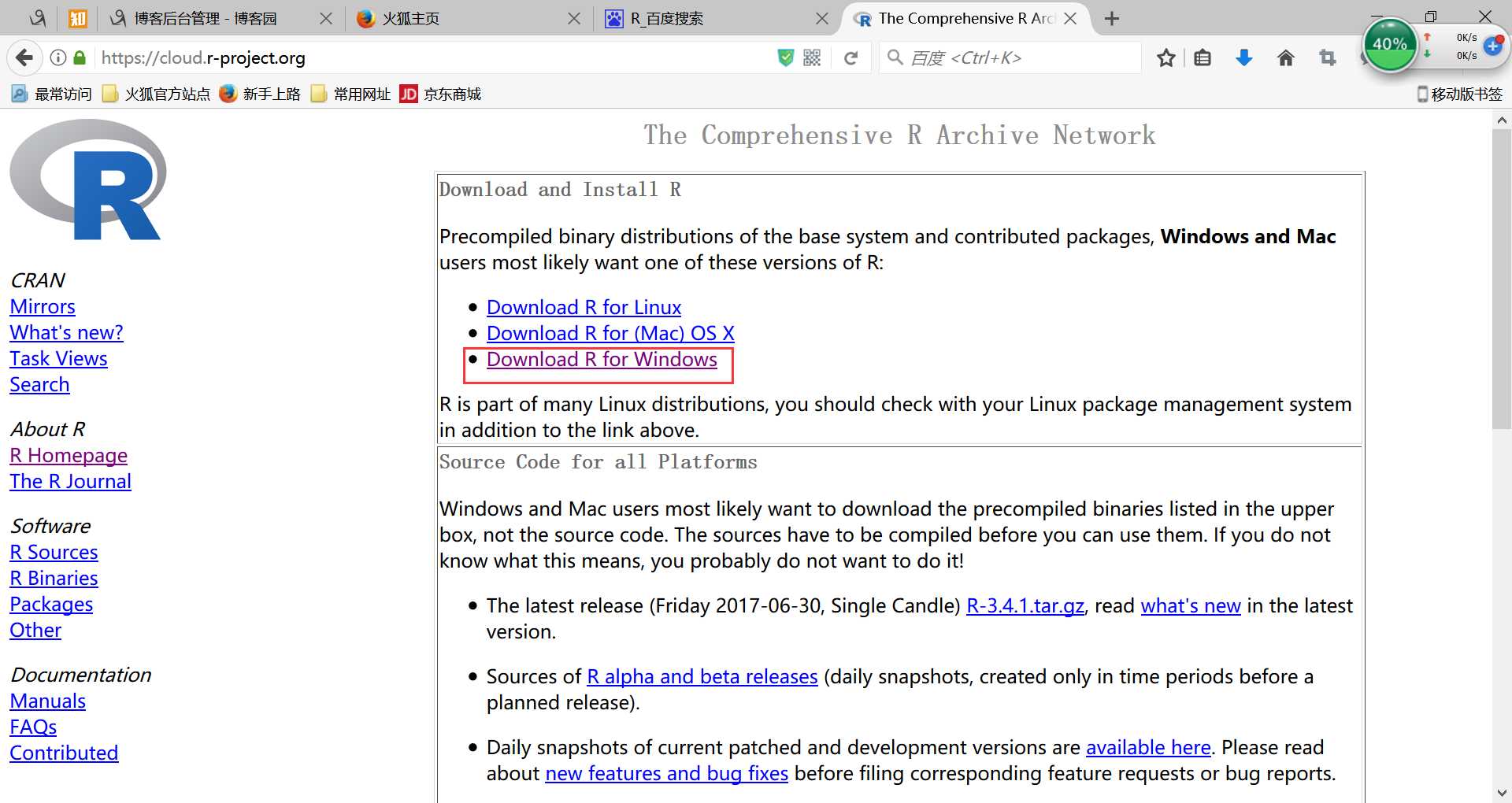Viewport: 1512px width, 803px height.
Task: Click the R logo image
Action: 88,179
